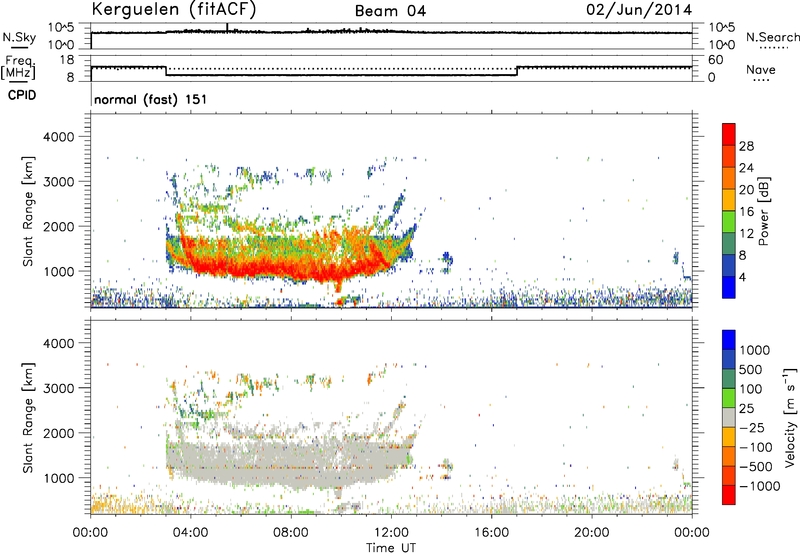Select the '16:00' time axis label
The width and height of the screenshot is (800, 554).
491,533
